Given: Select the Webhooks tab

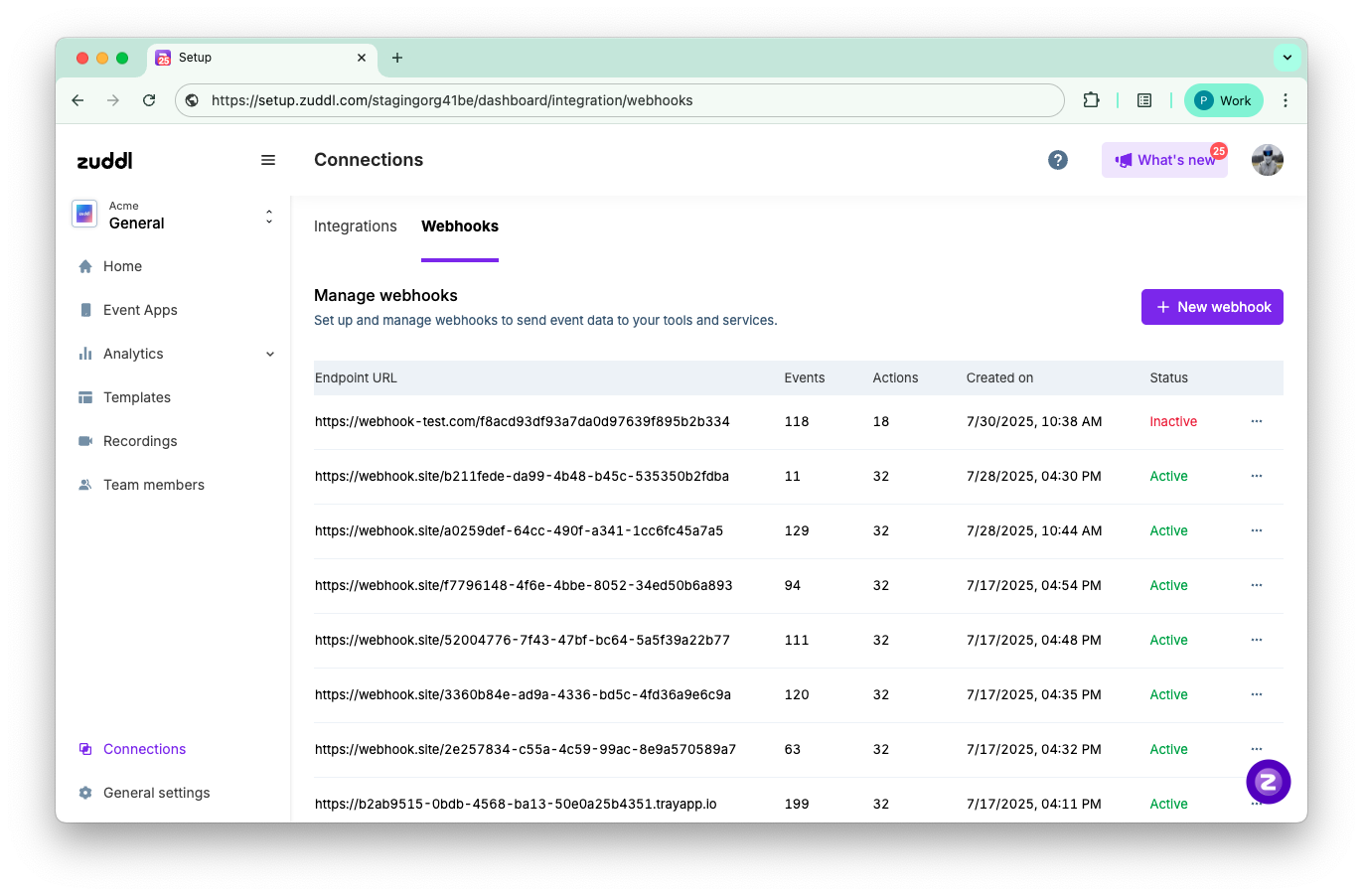Looking at the screenshot, I should pyautogui.click(x=460, y=226).
